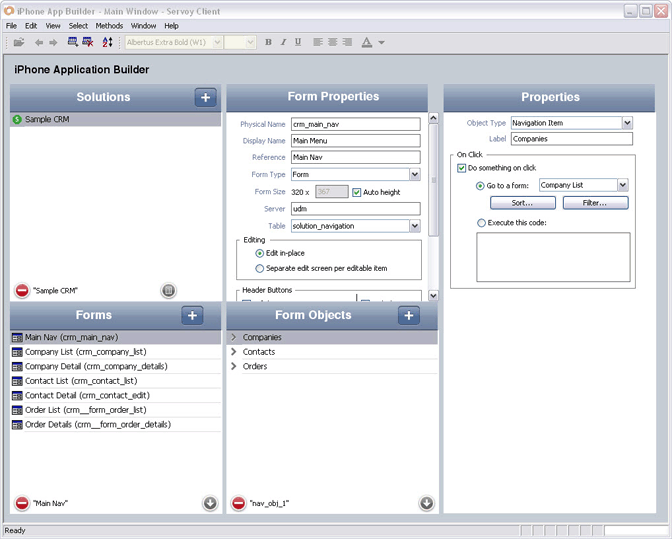This screenshot has width=672, height=539.
Task: Open the Form Type dropdown
Action: click(x=414, y=175)
